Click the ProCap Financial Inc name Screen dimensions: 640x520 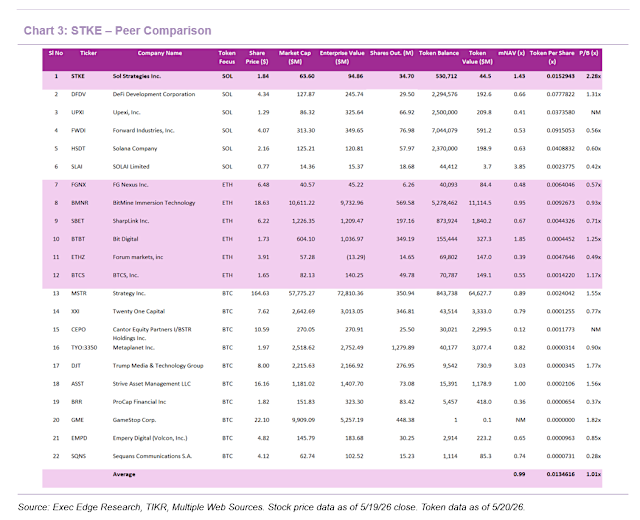139,402
